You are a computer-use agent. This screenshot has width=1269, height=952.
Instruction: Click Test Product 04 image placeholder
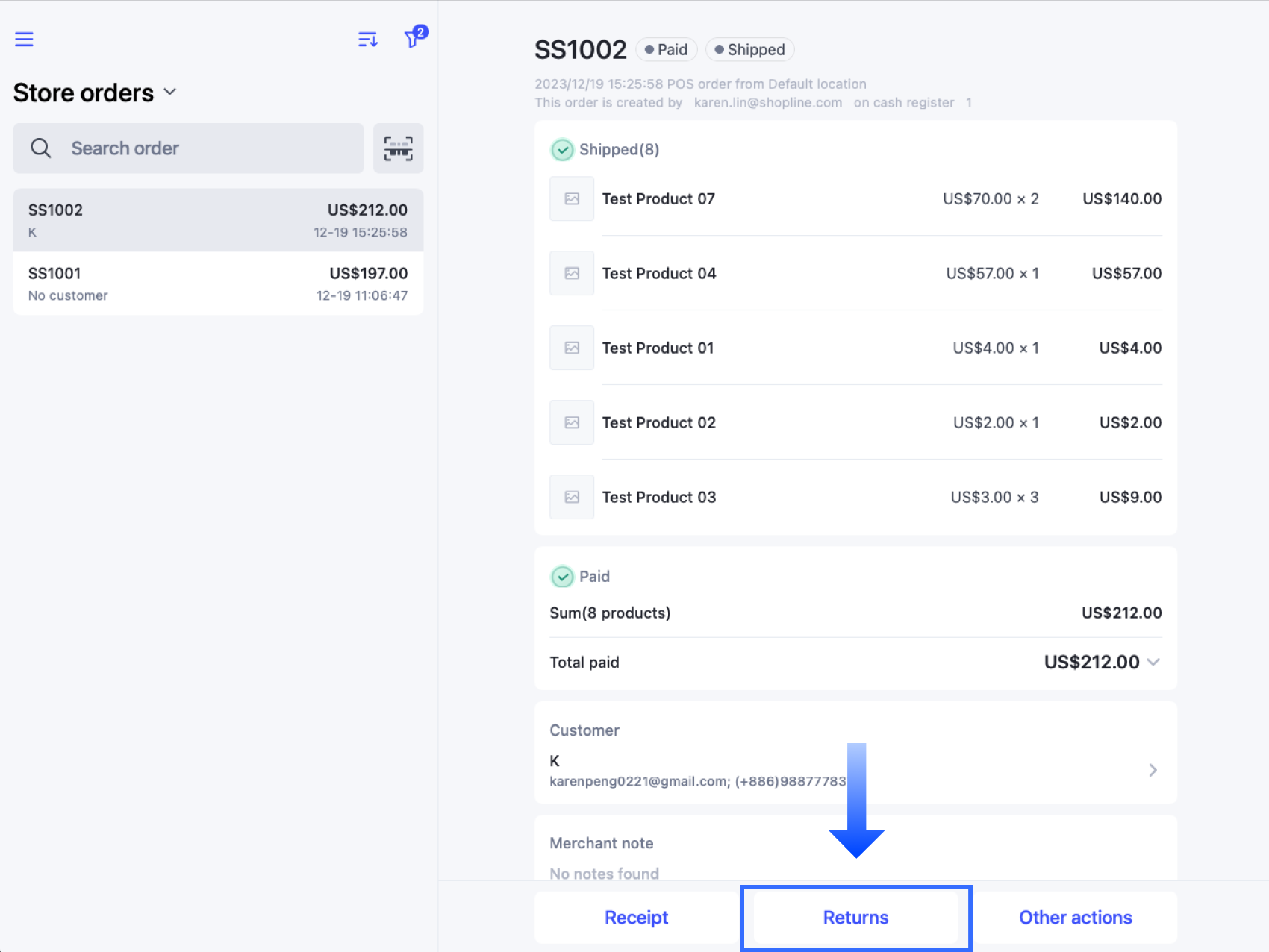click(572, 274)
